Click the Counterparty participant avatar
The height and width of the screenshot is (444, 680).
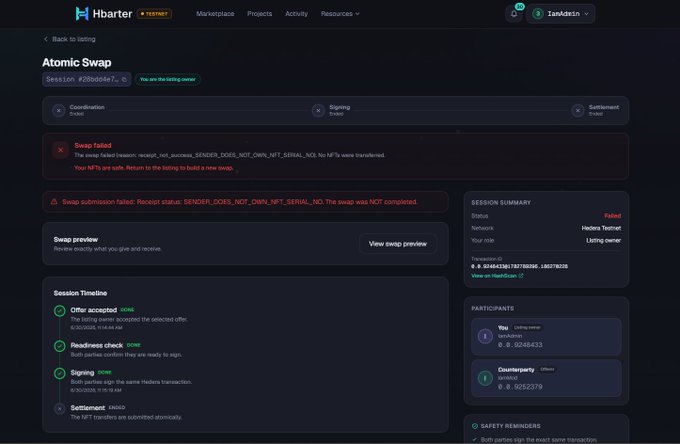tap(485, 378)
